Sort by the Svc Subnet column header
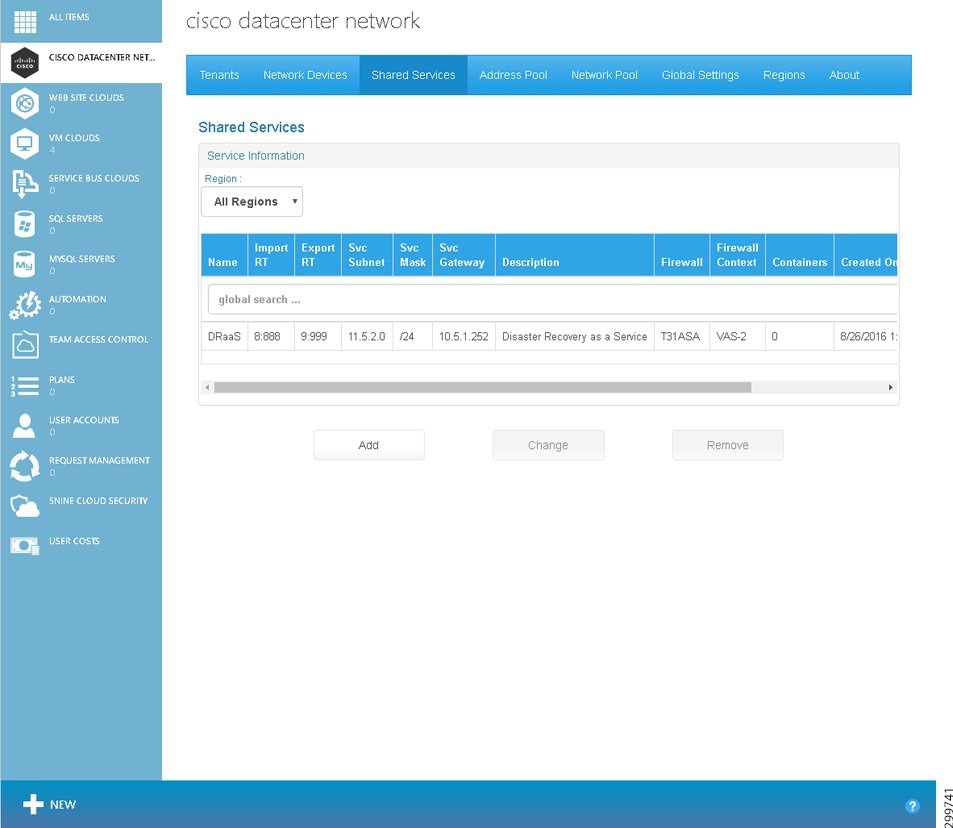953x828 pixels. 367,255
